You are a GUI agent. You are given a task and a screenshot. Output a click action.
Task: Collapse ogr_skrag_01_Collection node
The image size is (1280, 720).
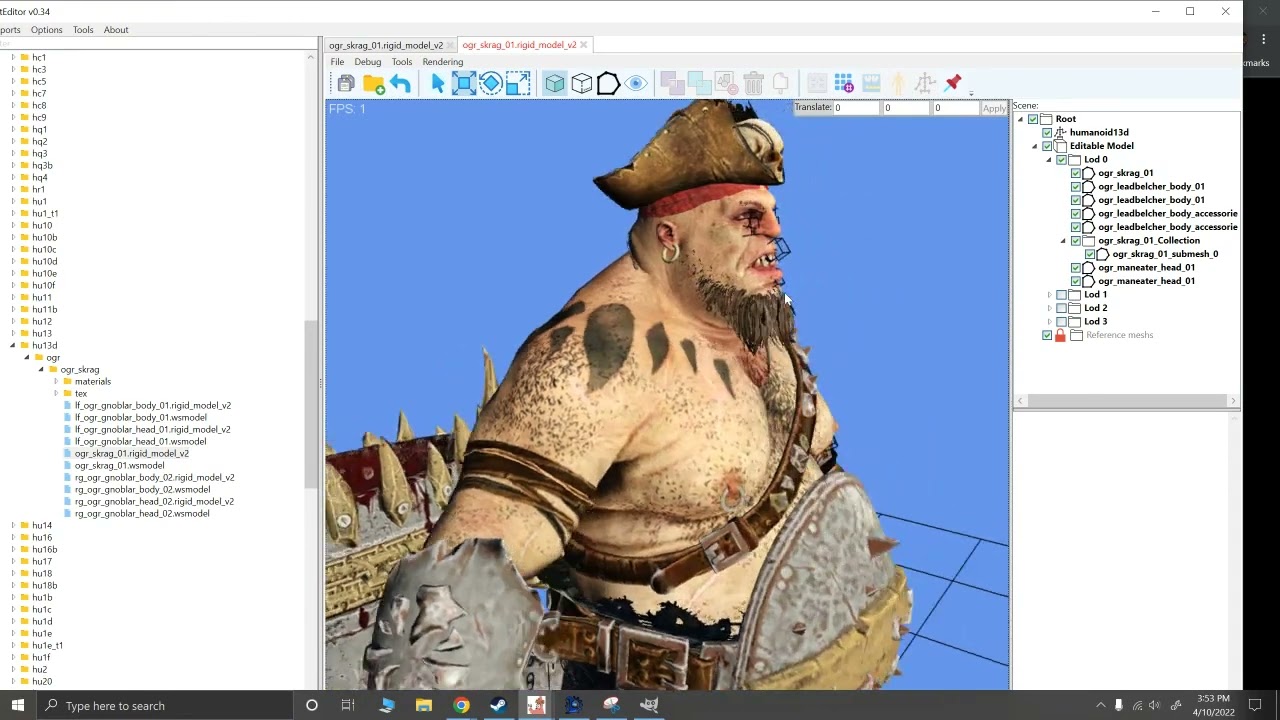pos(1064,241)
